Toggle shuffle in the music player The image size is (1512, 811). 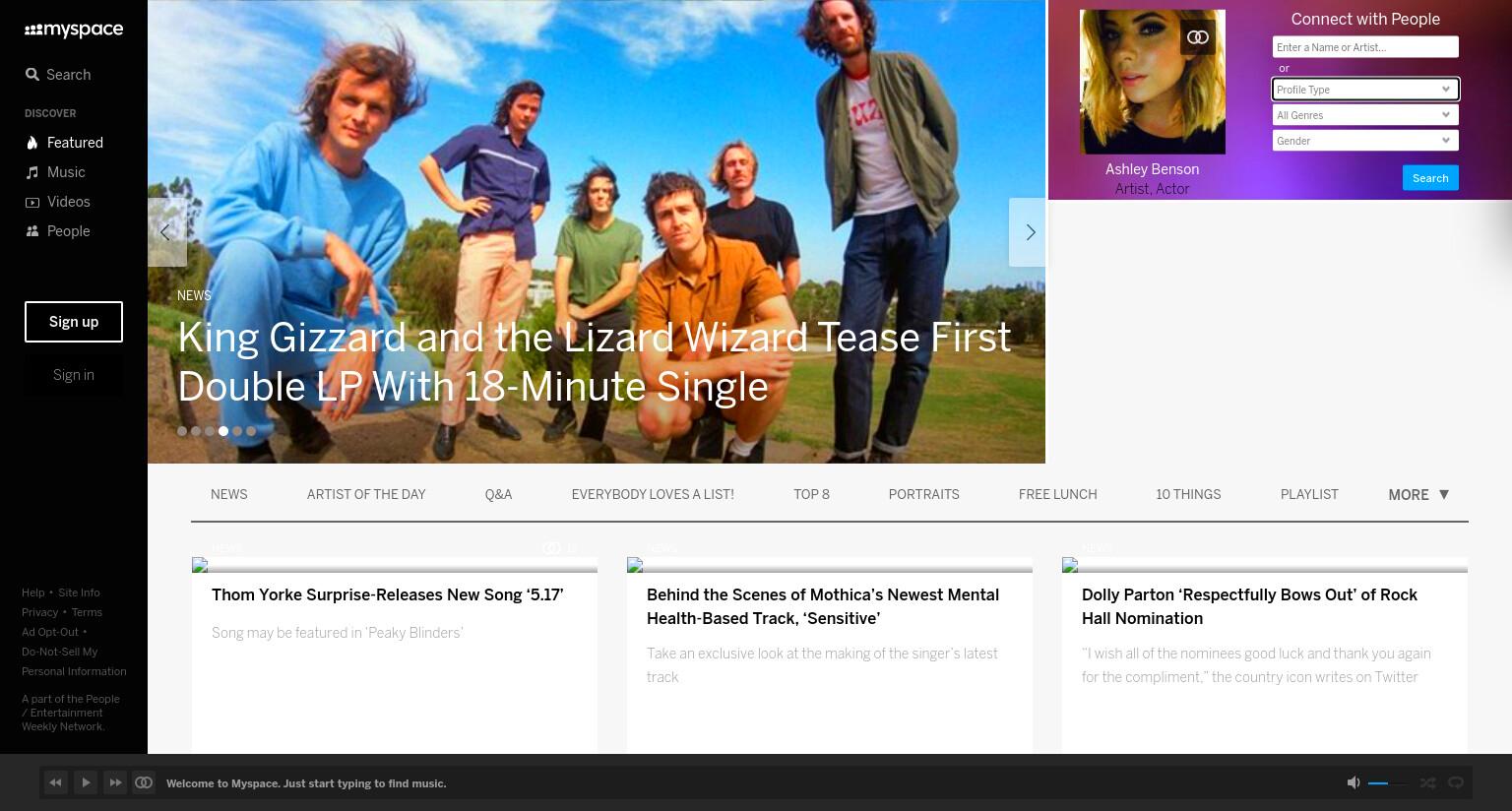(x=1427, y=782)
